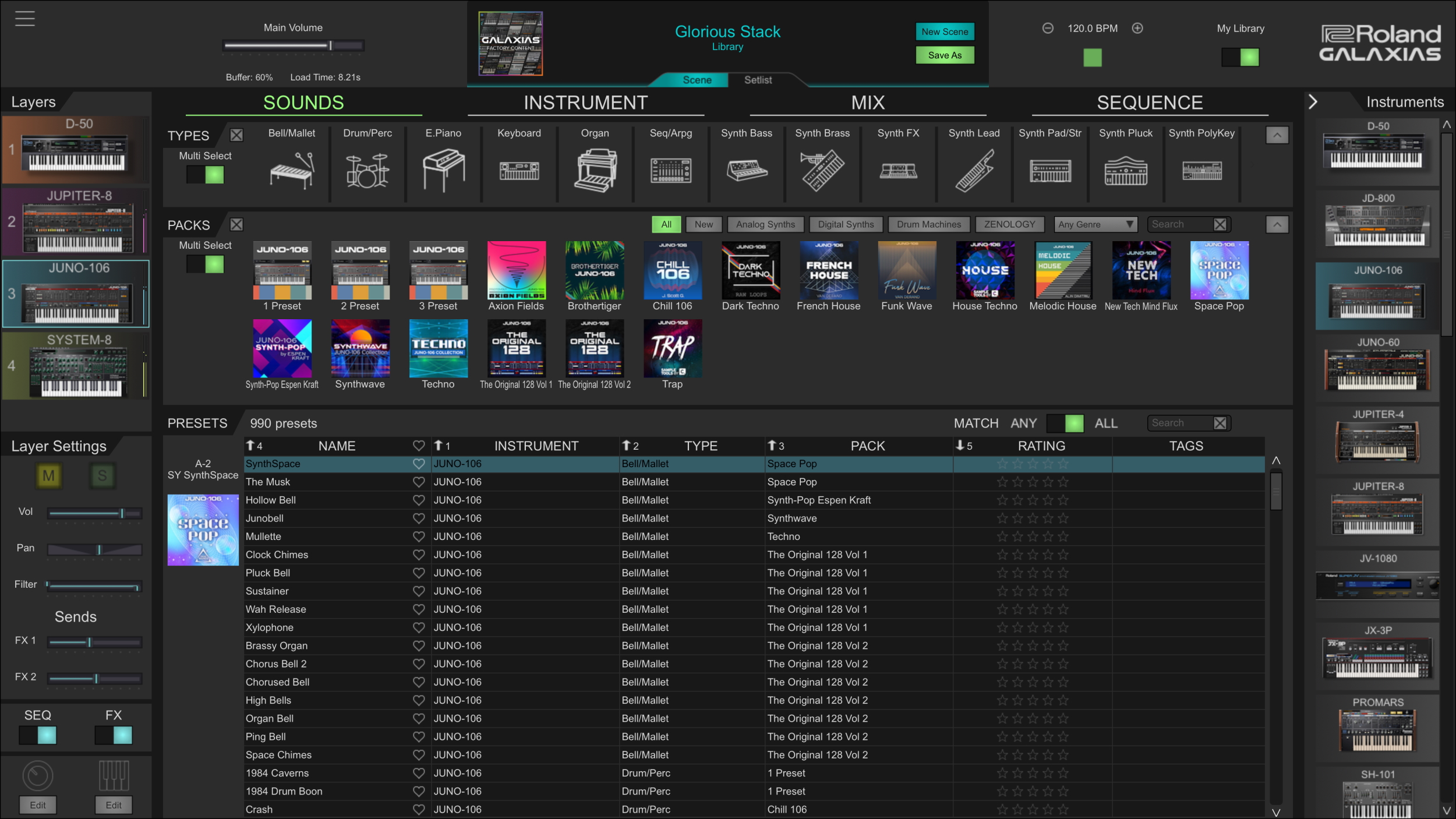Increase BPM with the plus icon
This screenshot has width=1456, height=819.
click(x=1137, y=28)
